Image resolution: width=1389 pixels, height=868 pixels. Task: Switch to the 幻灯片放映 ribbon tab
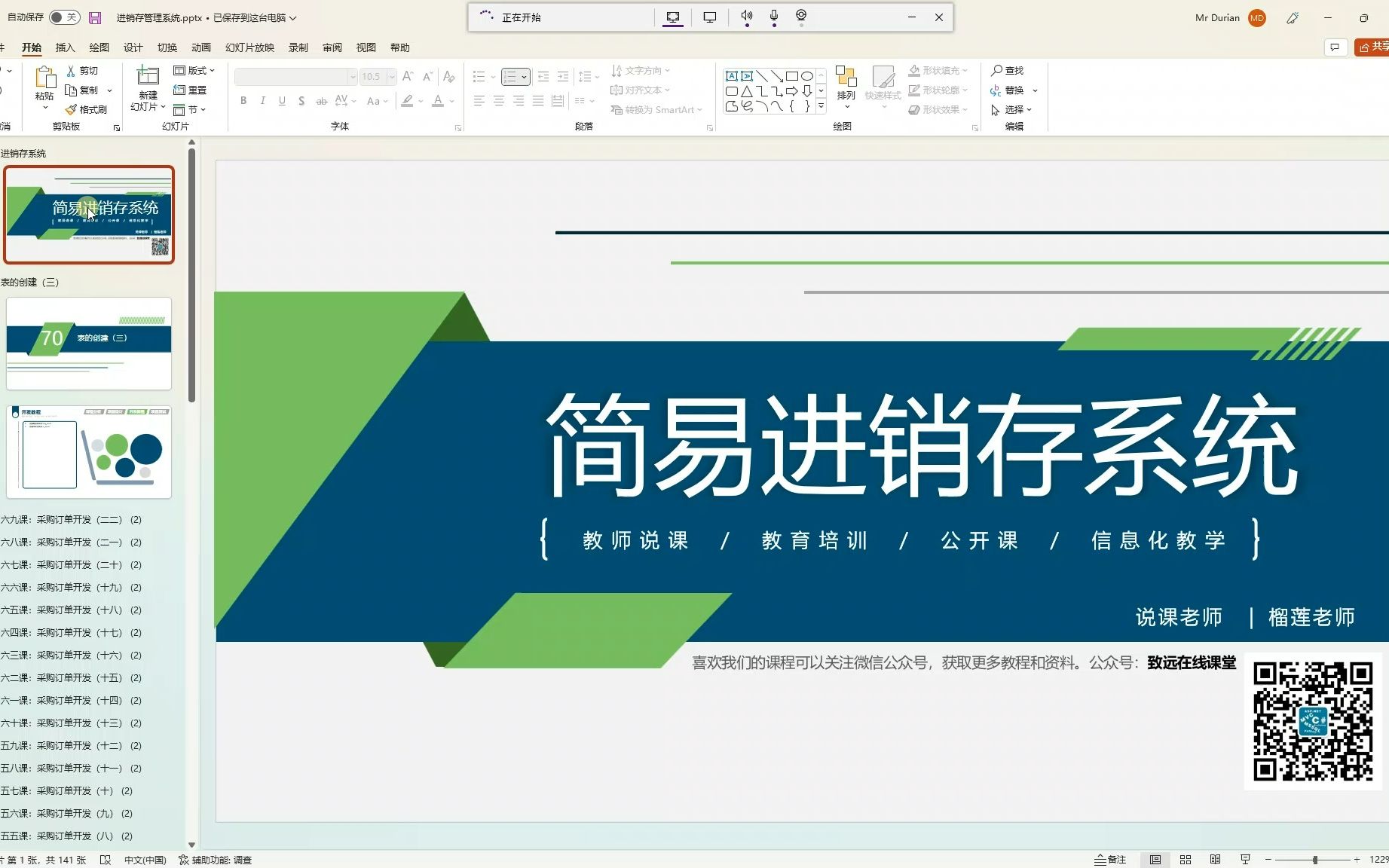250,47
